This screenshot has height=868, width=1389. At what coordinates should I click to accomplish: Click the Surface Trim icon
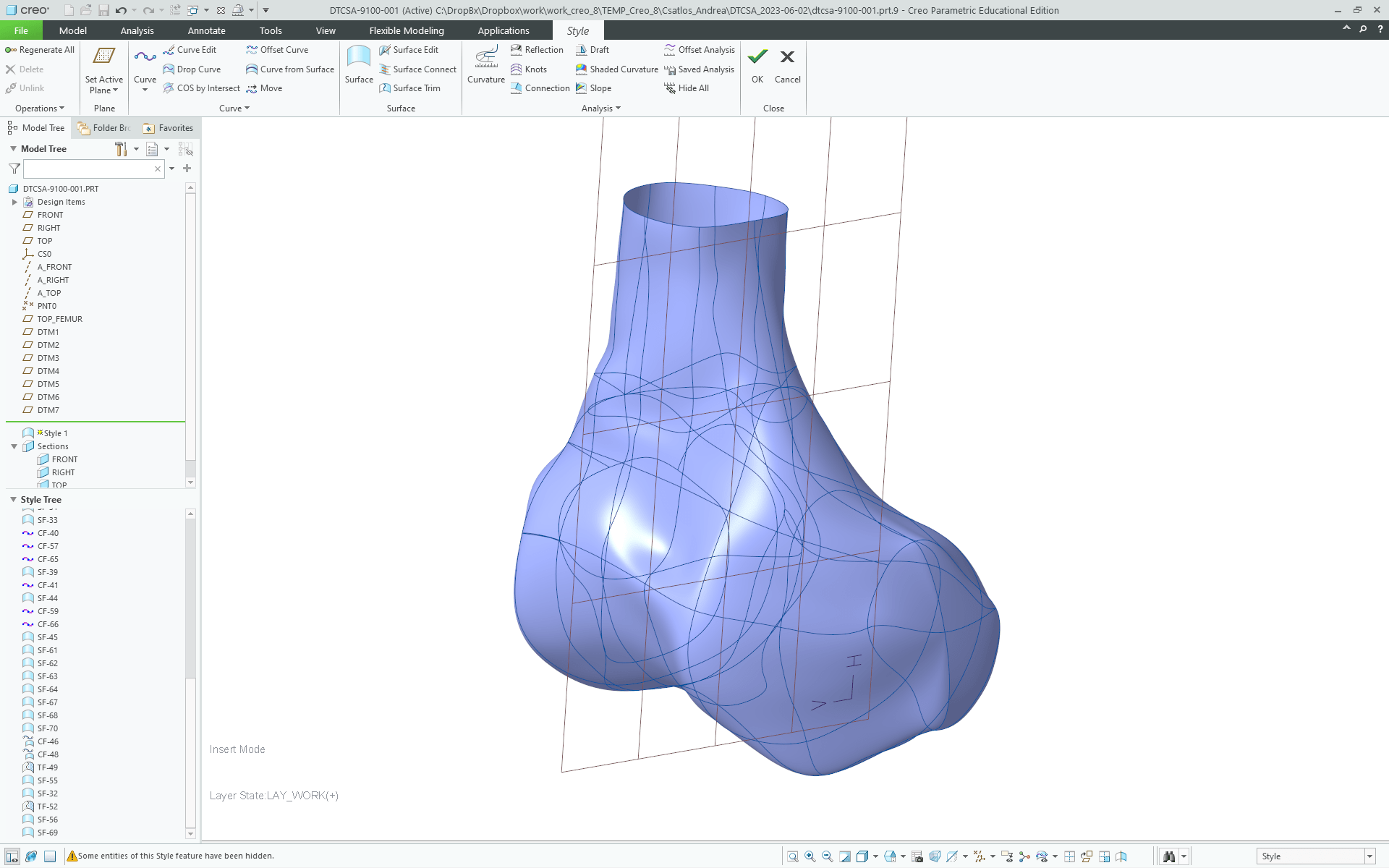tap(385, 88)
